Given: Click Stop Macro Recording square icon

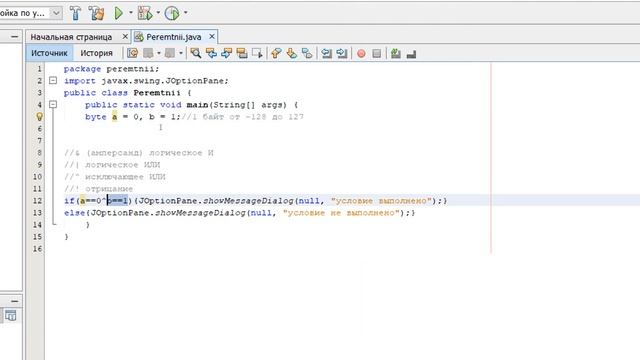Looking at the screenshot, I should coord(377,53).
